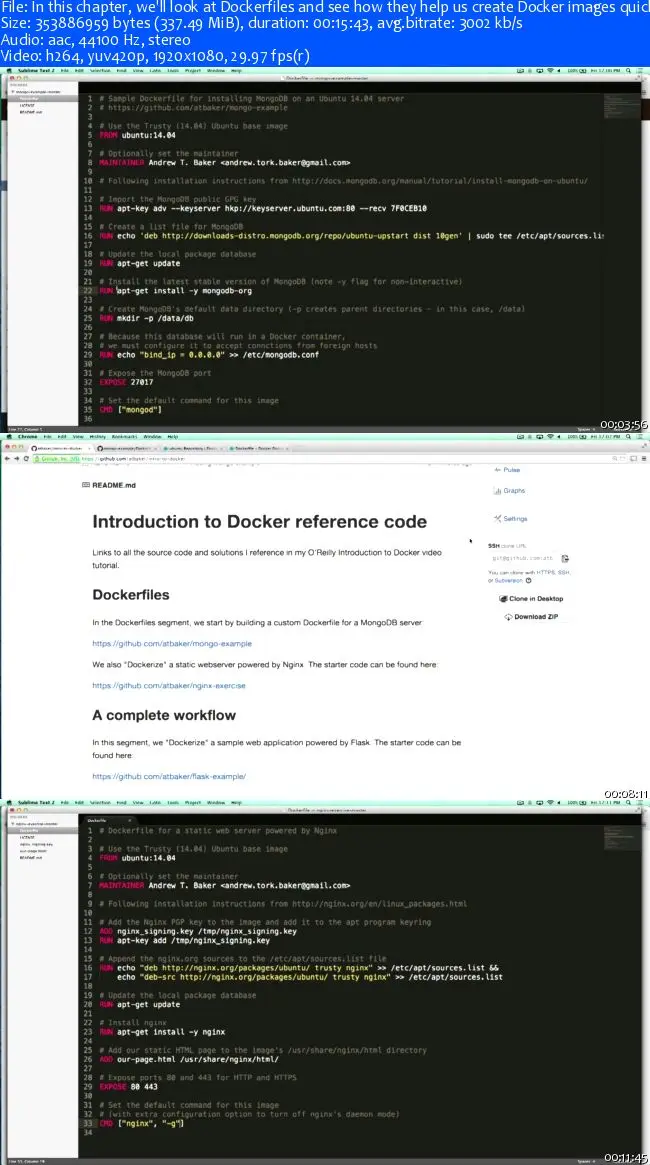The width and height of the screenshot is (650, 1165).
Task: Click code line "FROM ubuntu:14.04" in mongo Dockerfile
Action: (x=138, y=135)
